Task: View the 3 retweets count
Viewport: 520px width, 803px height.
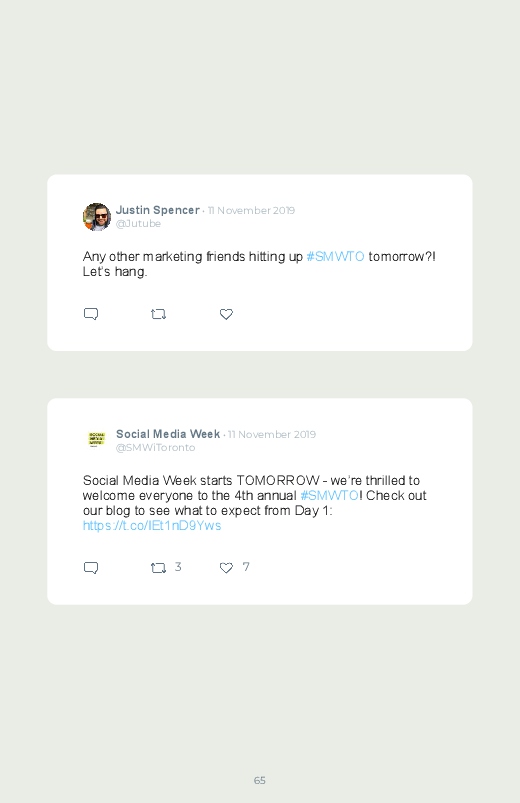Action: click(178, 567)
